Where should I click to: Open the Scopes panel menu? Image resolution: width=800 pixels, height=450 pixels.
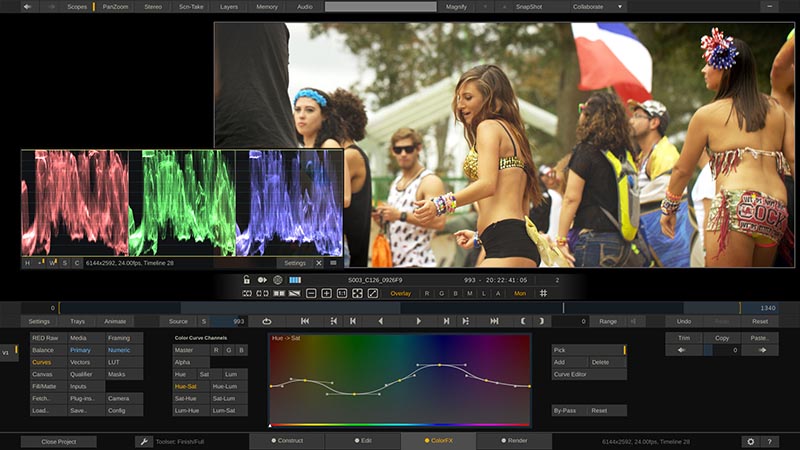(x=76, y=6)
